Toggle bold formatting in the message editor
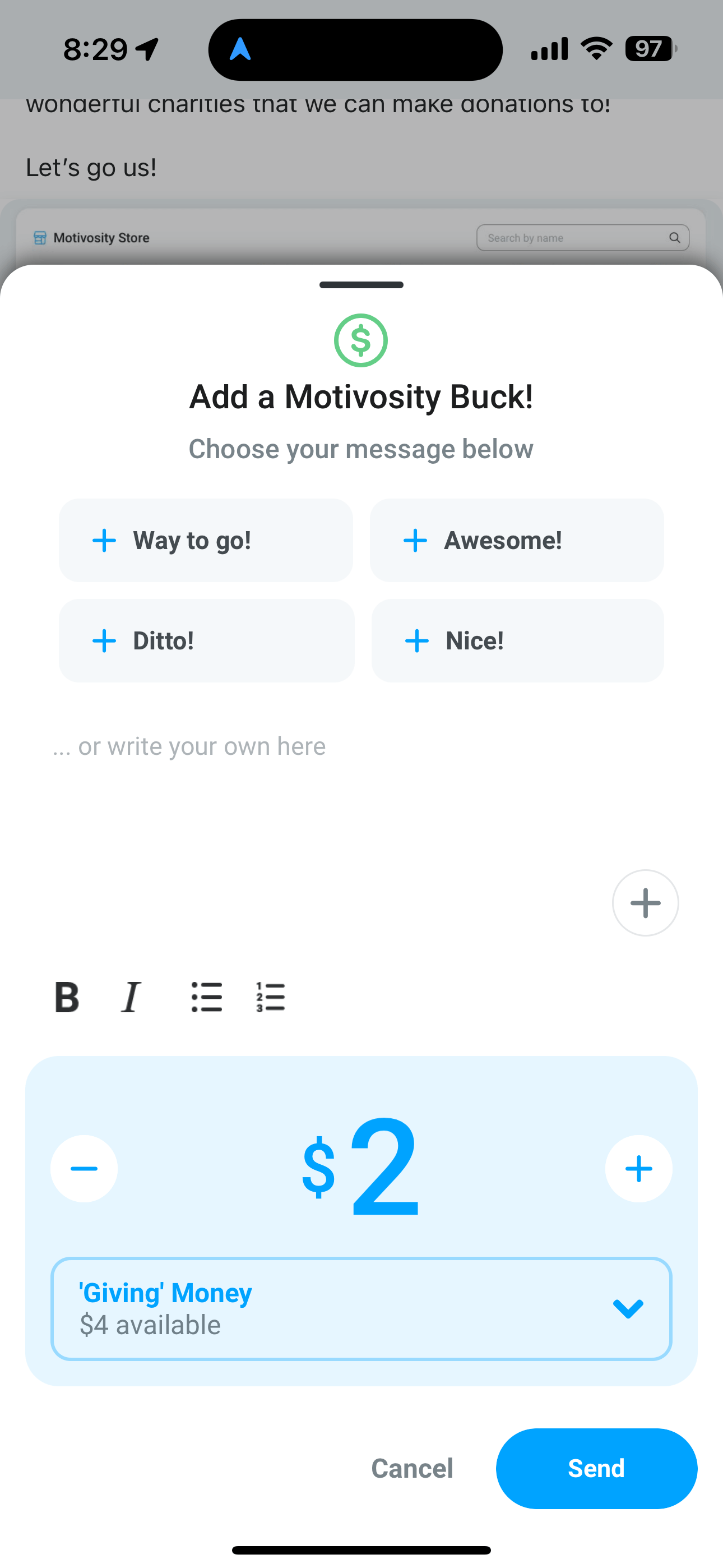This screenshot has height=1568, width=723. 67,997
